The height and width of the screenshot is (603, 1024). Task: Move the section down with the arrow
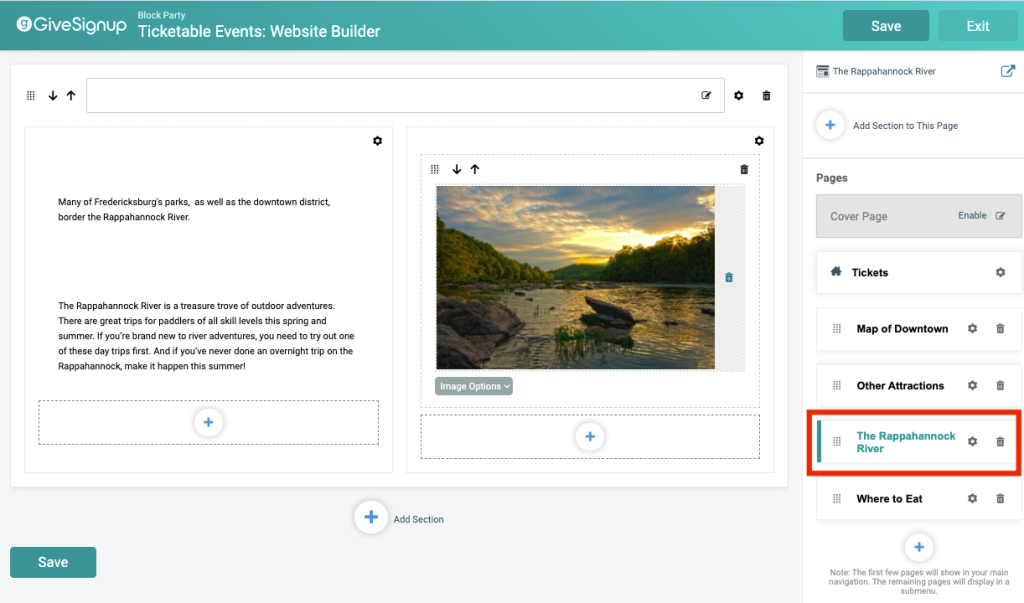[53, 95]
